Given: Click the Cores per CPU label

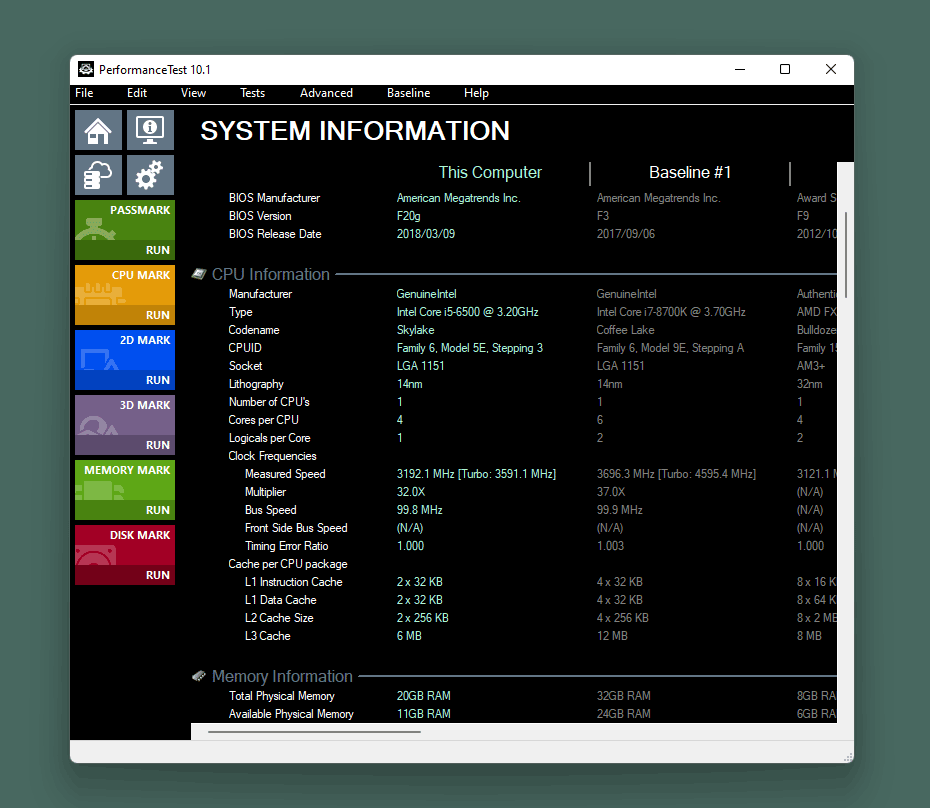Looking at the screenshot, I should tap(263, 420).
